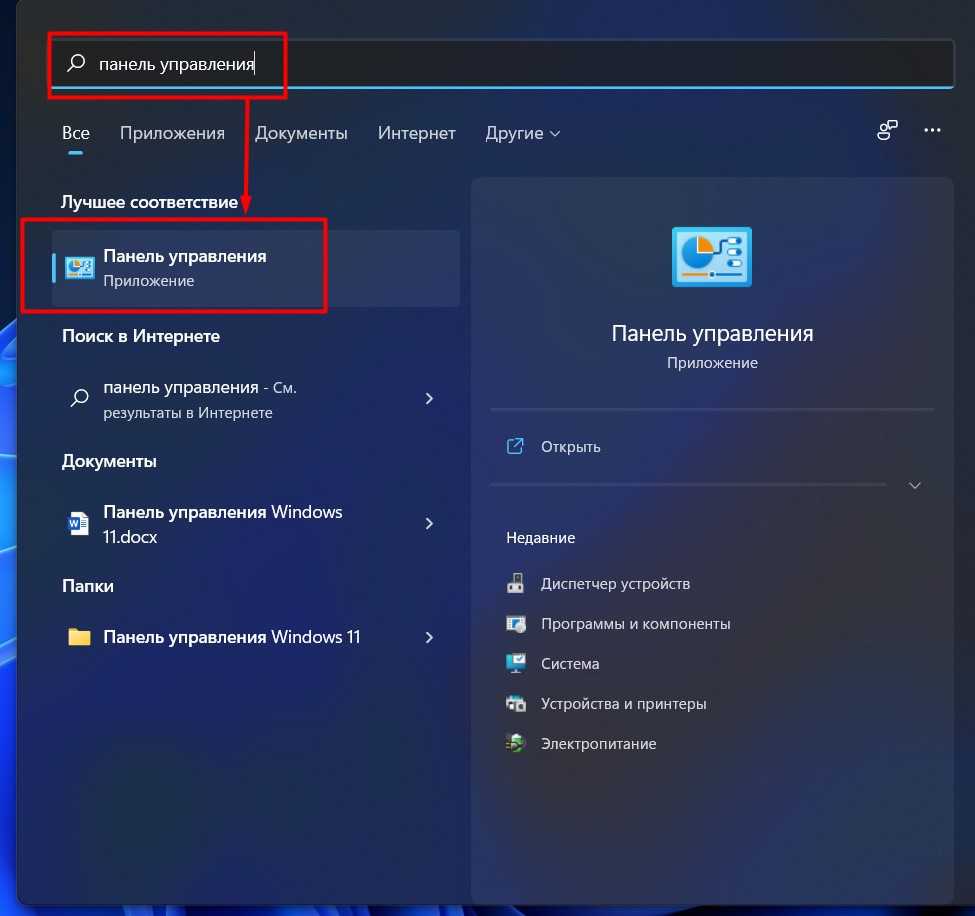Viewport: 975px width, 916px height.
Task: Click the Электропитание icon
Action: tap(515, 743)
